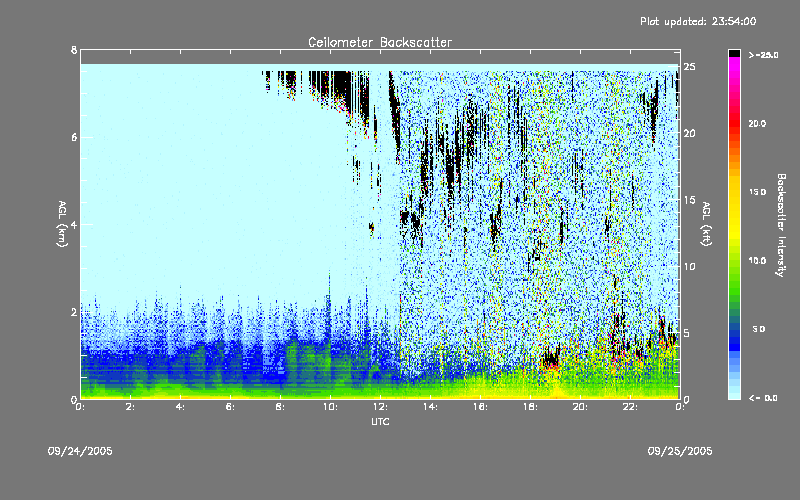Screen dimensions: 800x500
Task: Click the '10:' hour tick label
Action: coord(331,407)
